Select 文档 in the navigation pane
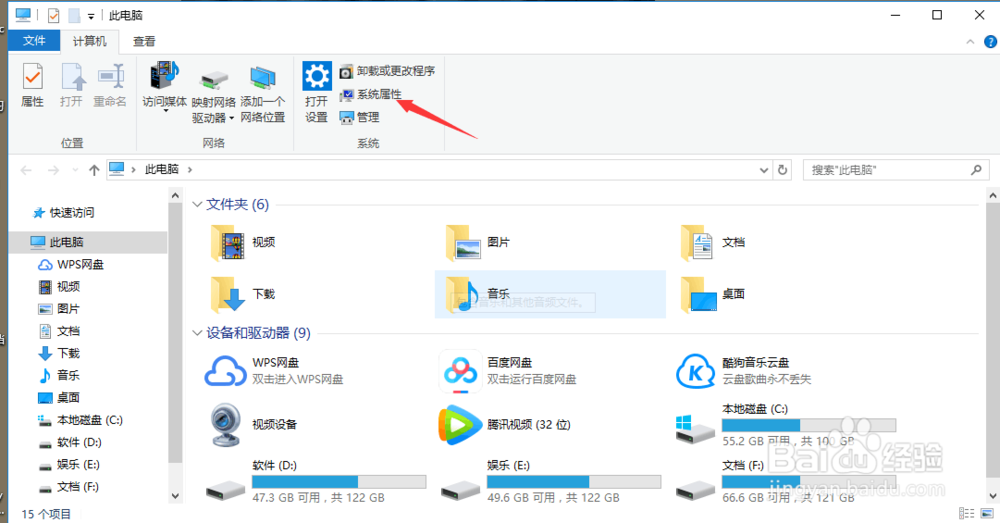This screenshot has height=523, width=1000. [59, 331]
